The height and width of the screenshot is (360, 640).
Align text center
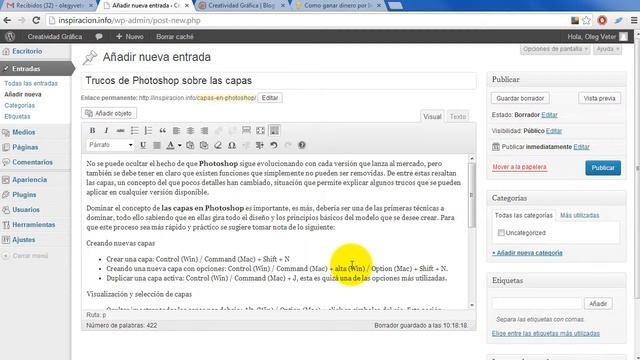tap(190, 131)
